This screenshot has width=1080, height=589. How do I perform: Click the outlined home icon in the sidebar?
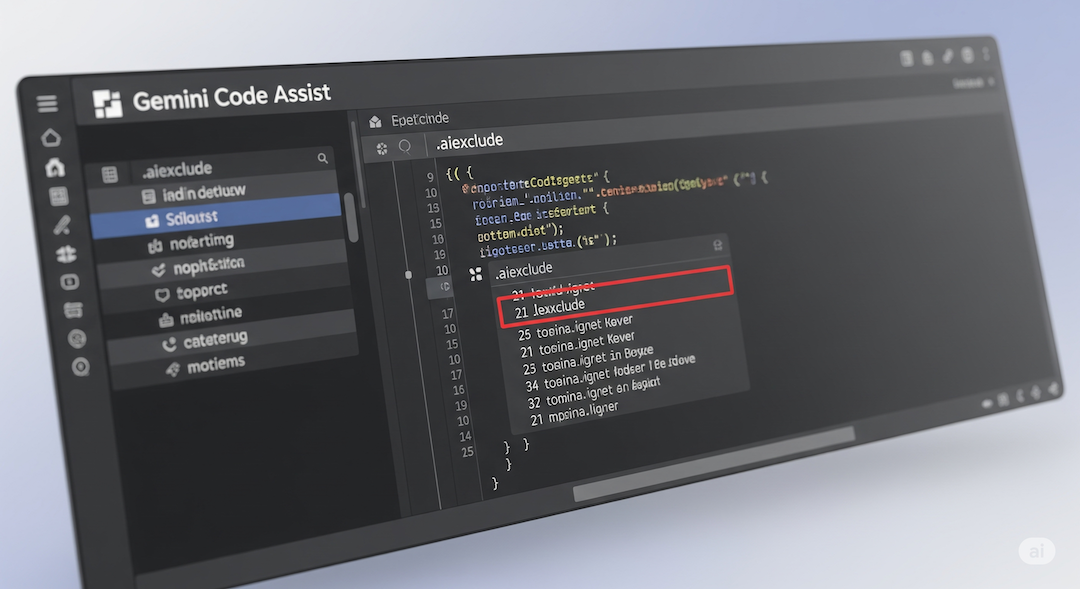[x=51, y=138]
